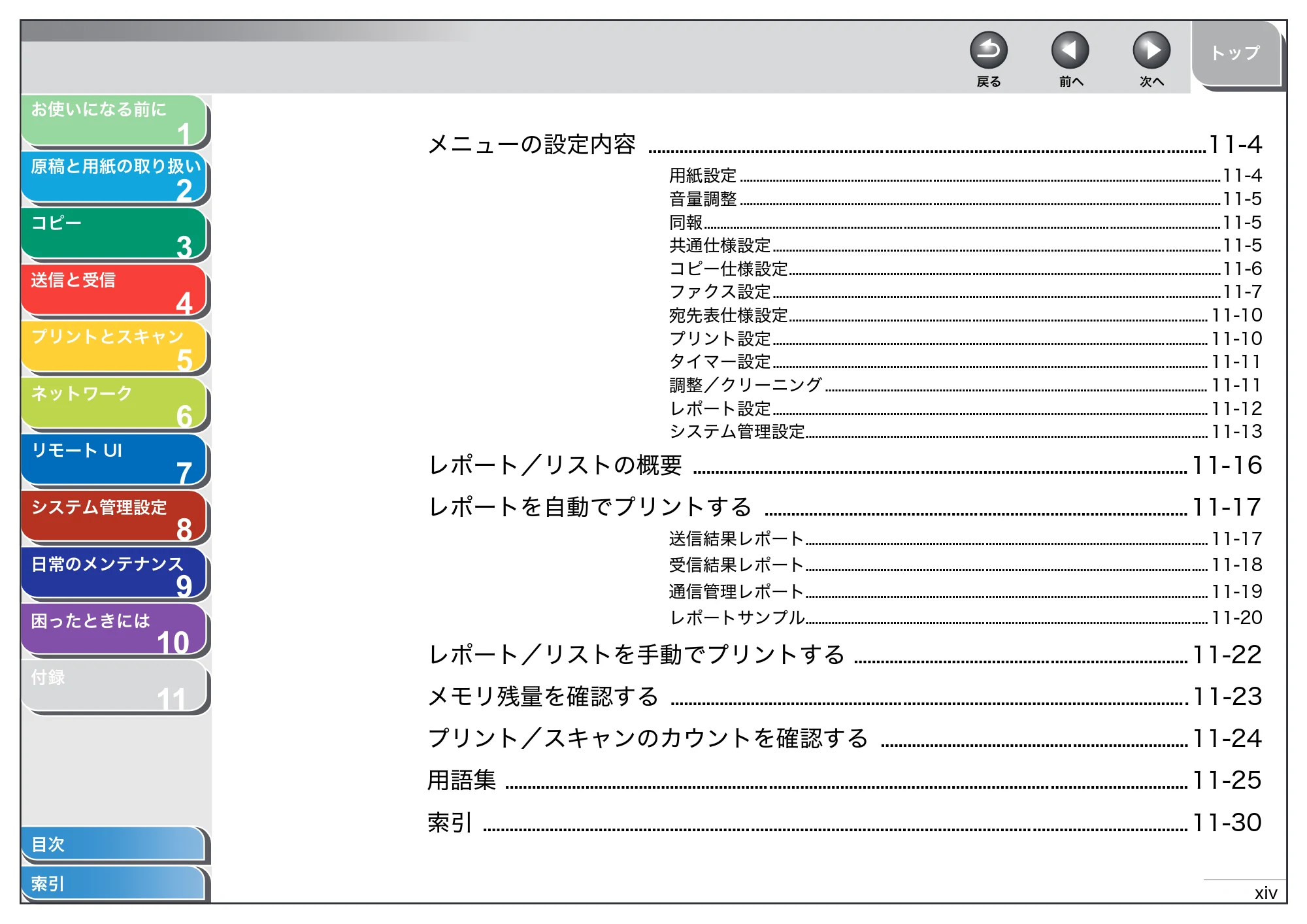Jump to ファクス設定 entry
Image resolution: width=1307 pixels, height=924 pixels.
(x=965, y=292)
